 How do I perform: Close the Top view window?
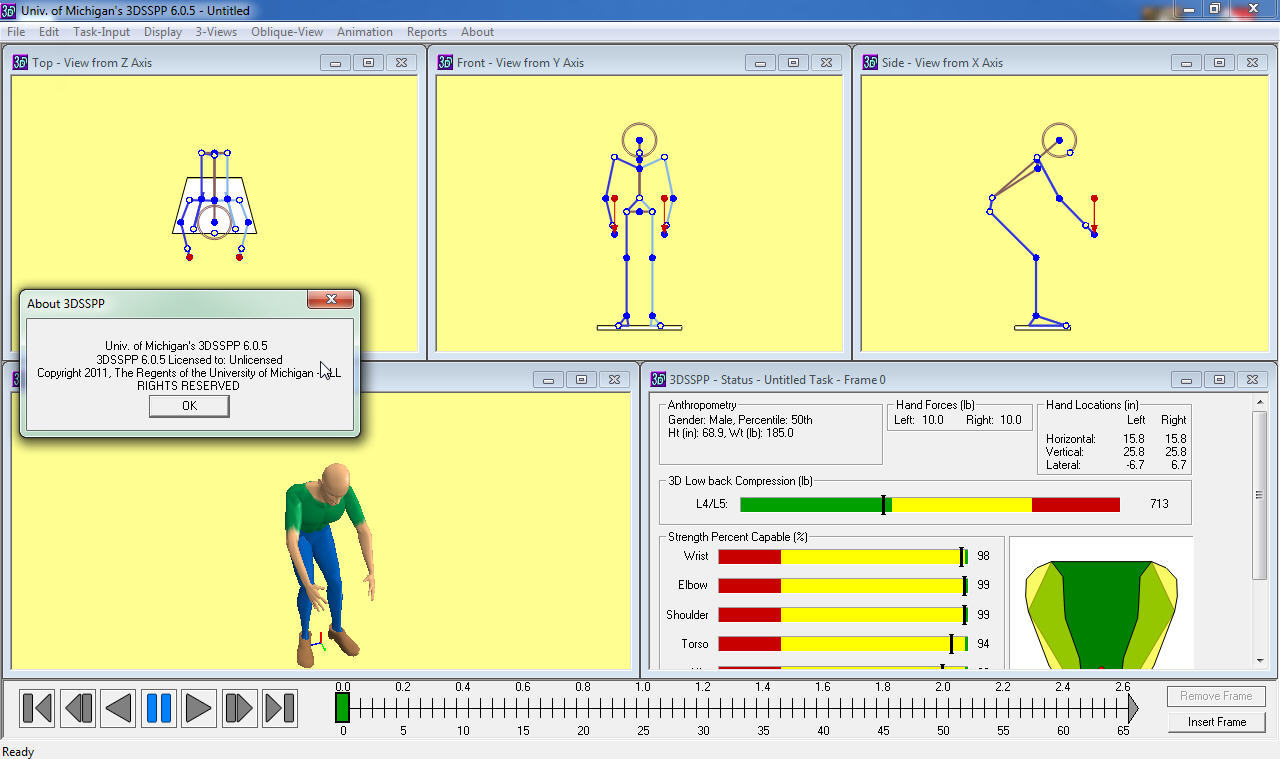coord(401,62)
